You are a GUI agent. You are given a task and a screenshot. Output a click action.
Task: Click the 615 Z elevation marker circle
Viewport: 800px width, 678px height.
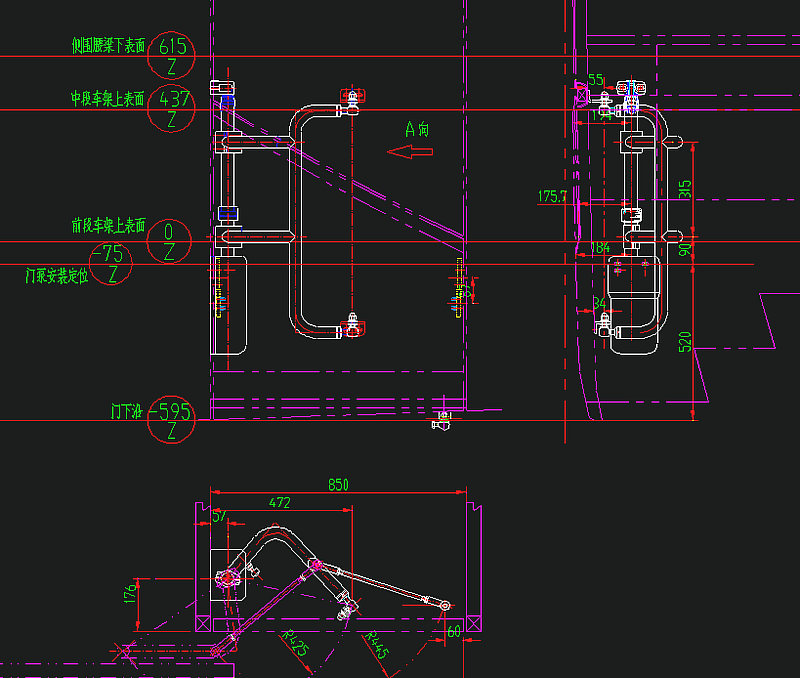pos(172,54)
